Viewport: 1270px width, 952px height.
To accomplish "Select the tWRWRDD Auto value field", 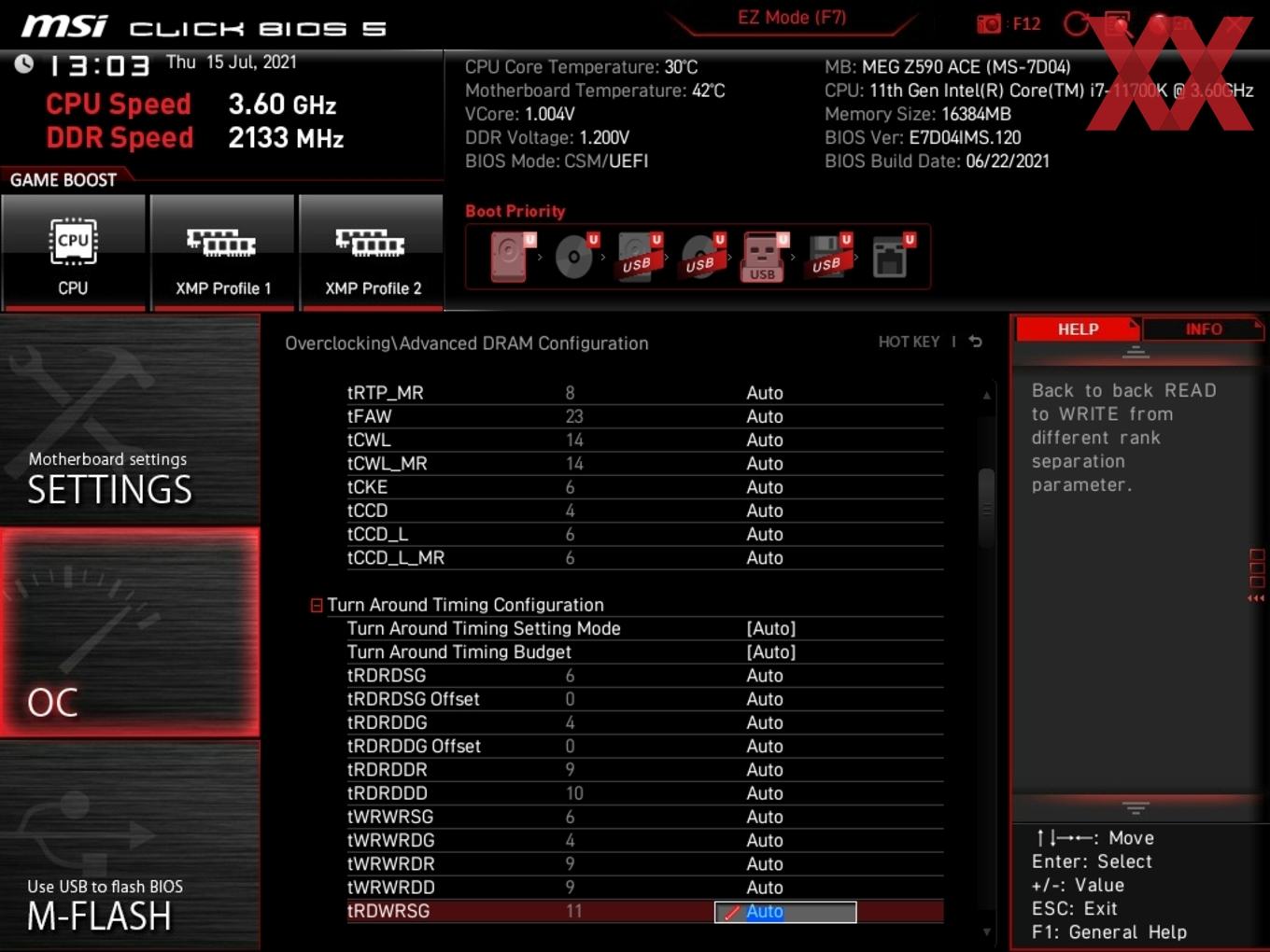I will coord(765,888).
